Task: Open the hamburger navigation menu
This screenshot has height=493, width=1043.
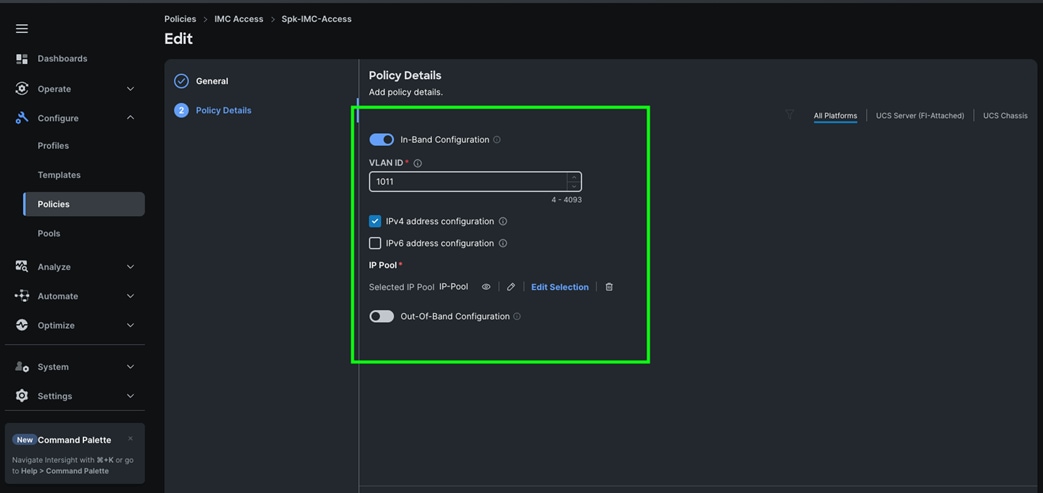Action: (22, 29)
